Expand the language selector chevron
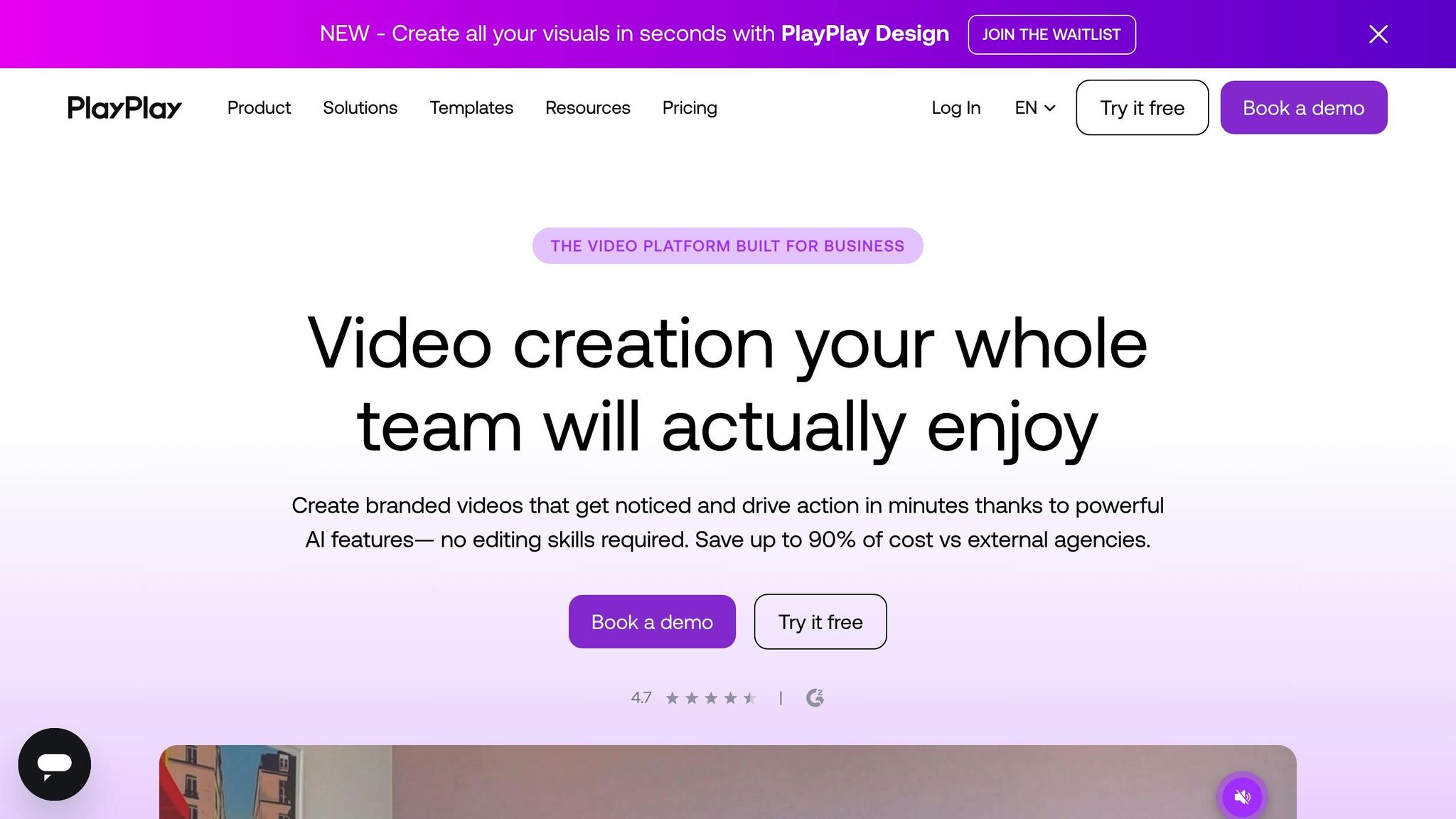Viewport: 1456px width, 819px height. pyautogui.click(x=1051, y=108)
